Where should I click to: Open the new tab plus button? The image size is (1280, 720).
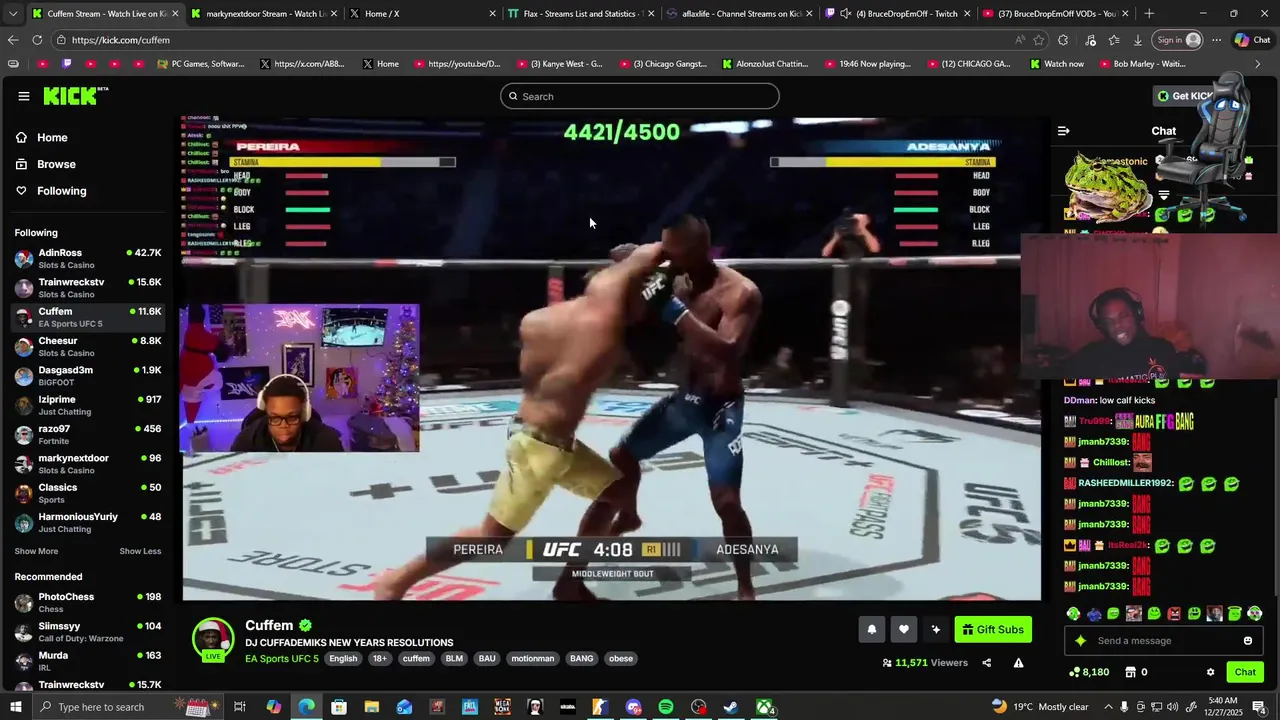(1149, 14)
